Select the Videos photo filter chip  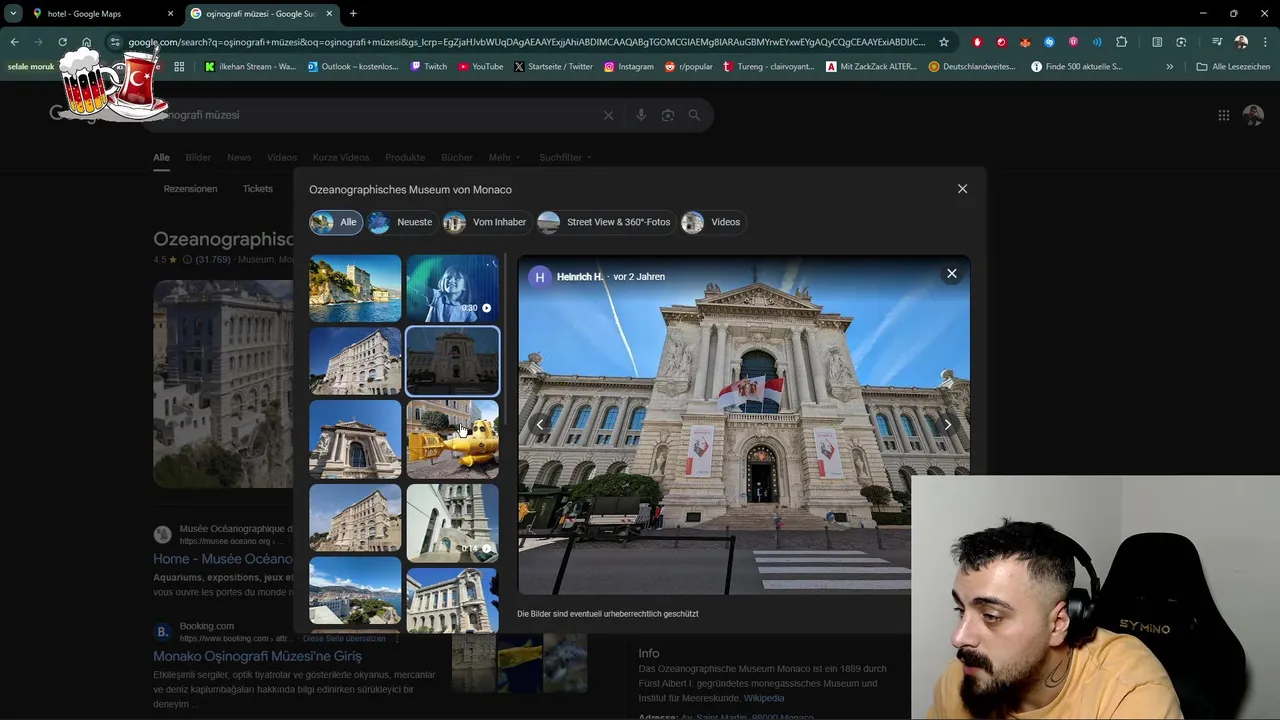pos(713,222)
